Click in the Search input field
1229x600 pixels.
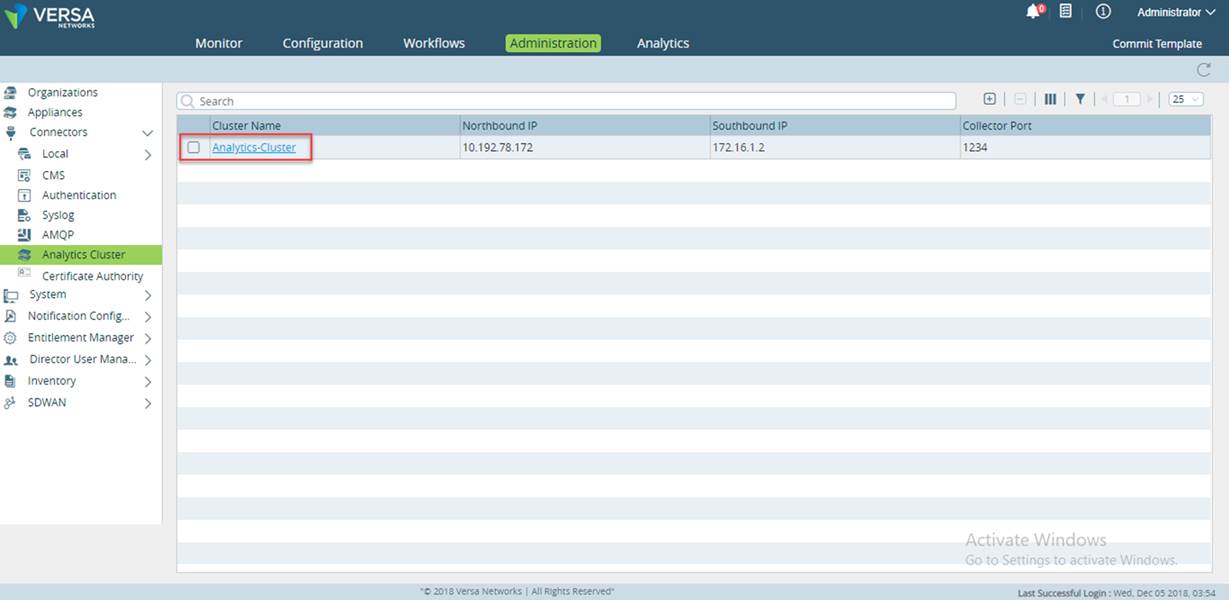click(x=566, y=101)
